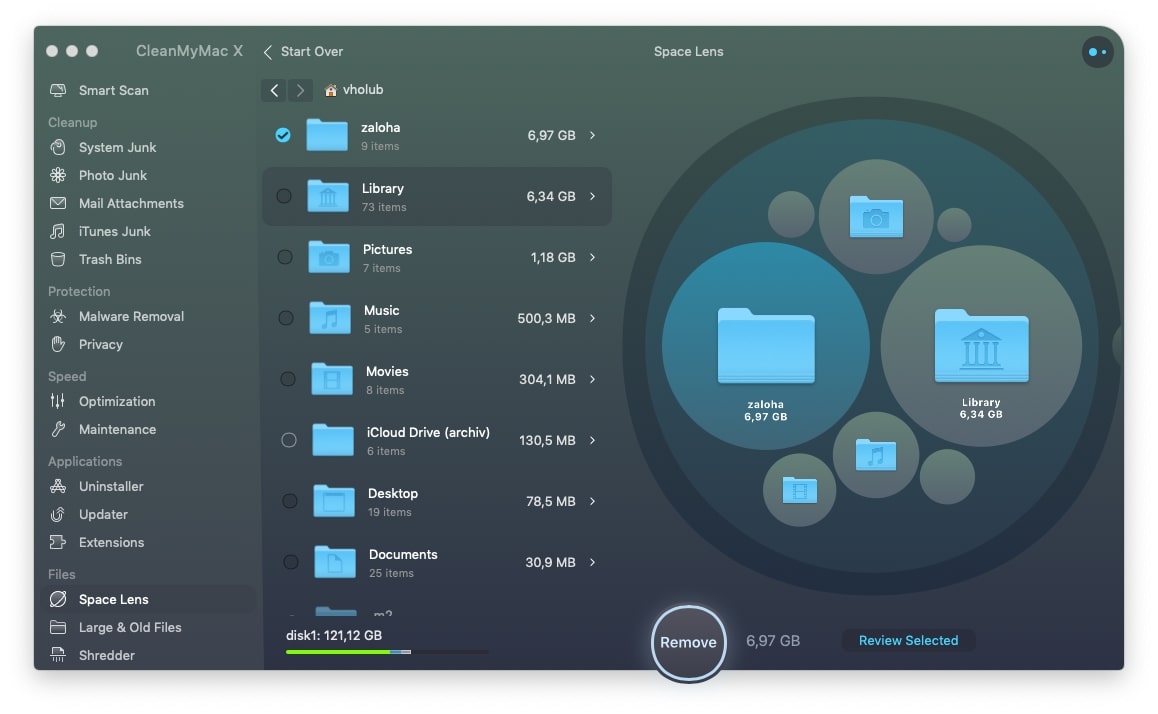Image resolution: width=1158 pixels, height=714 pixels.
Task: Check the Library folder checkbox
Action: [284, 196]
